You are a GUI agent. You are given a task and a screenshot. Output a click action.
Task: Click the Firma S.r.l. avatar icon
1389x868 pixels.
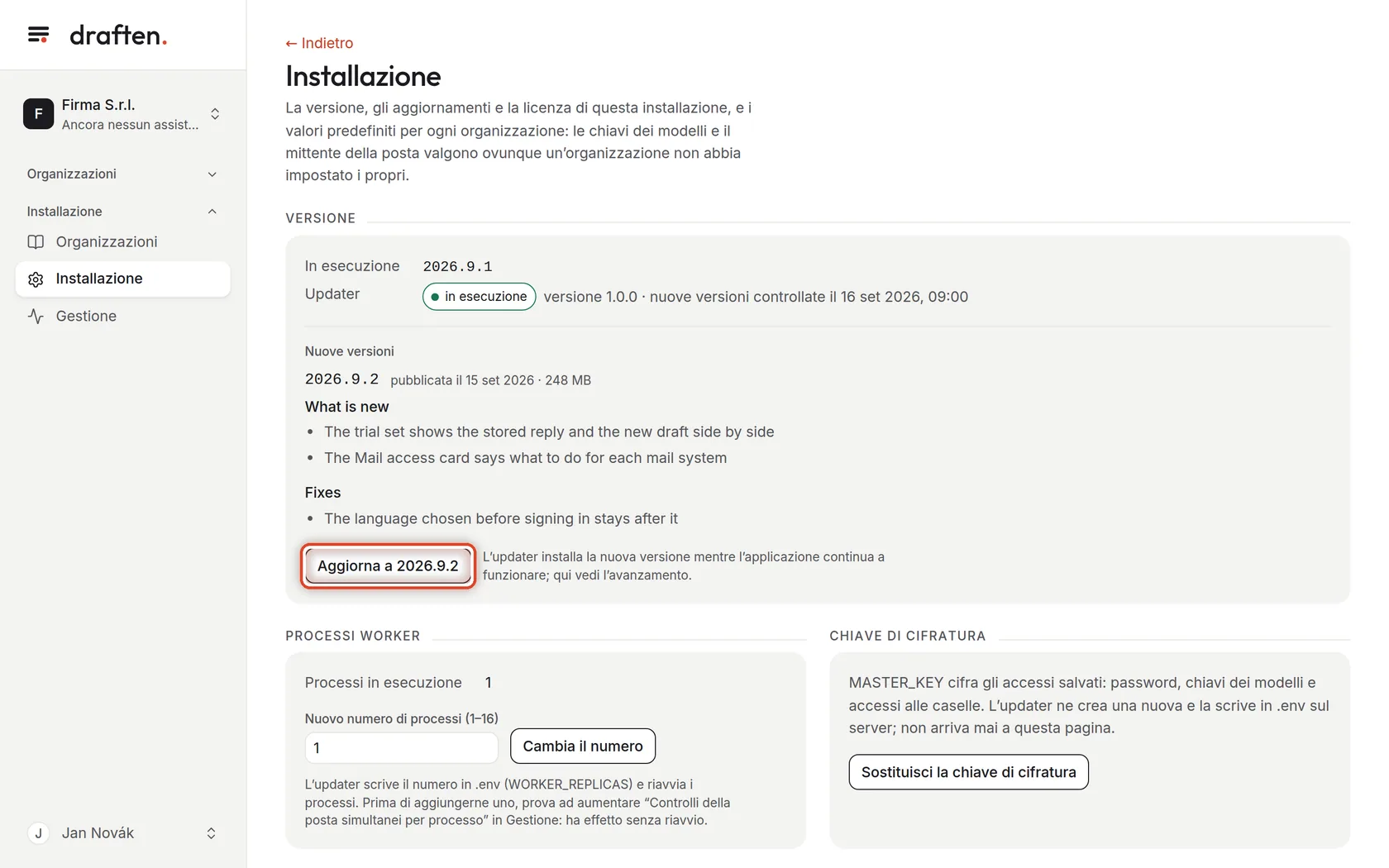click(38, 114)
